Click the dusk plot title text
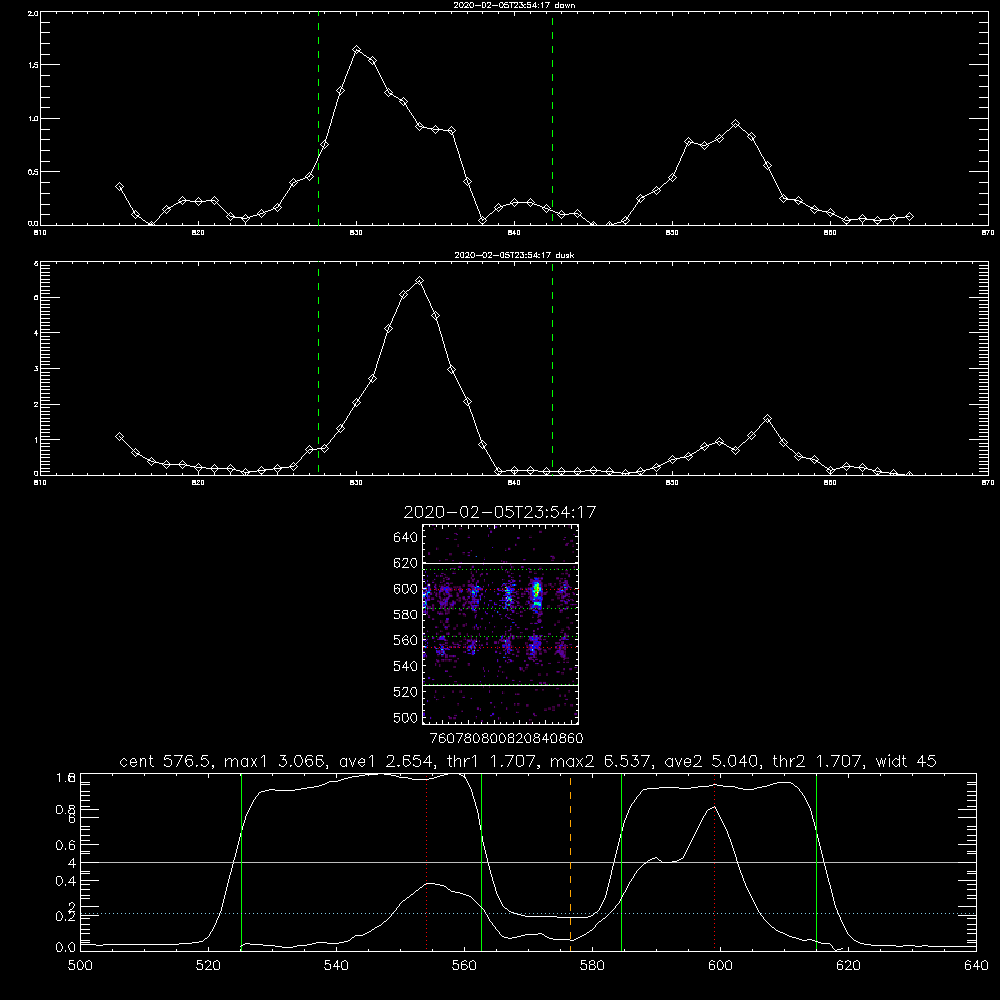This screenshot has width=1000, height=1000. pos(514,255)
